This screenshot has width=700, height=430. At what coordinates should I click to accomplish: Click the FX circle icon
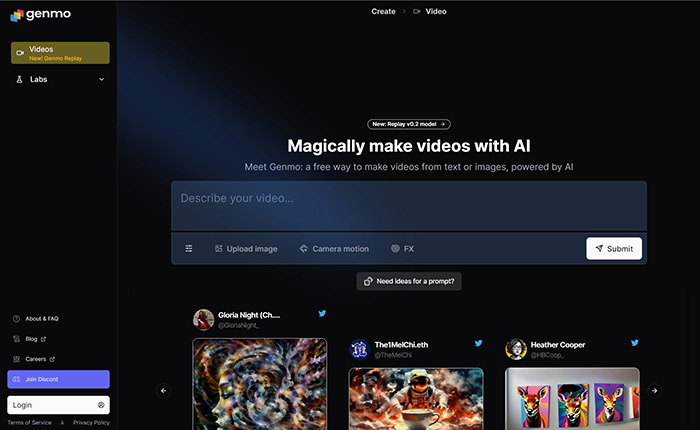pos(395,248)
